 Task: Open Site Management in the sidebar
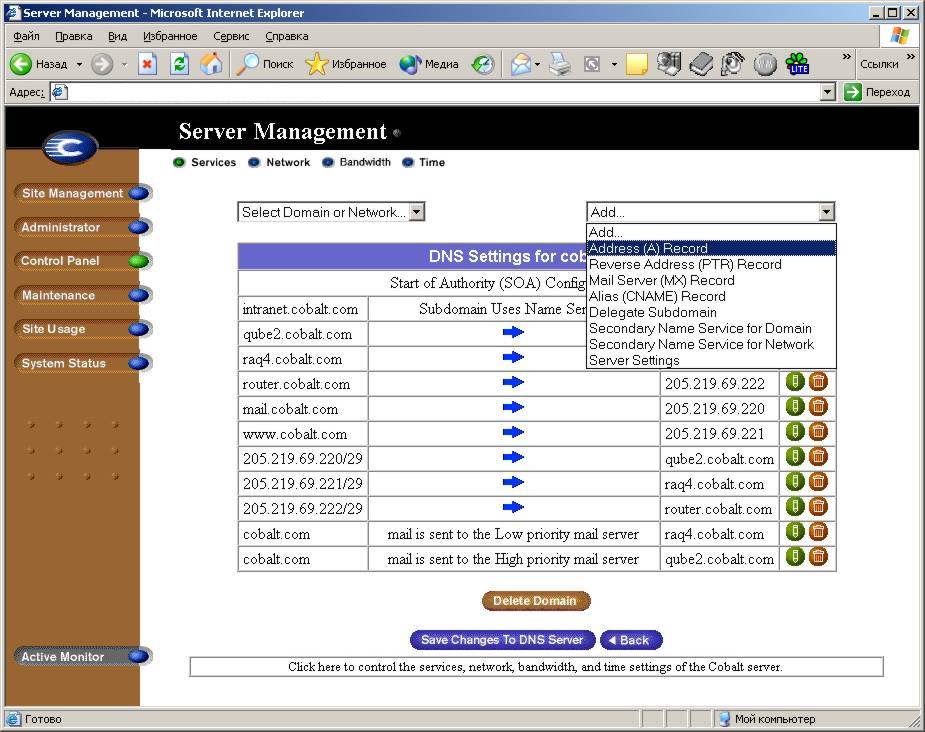click(82, 193)
